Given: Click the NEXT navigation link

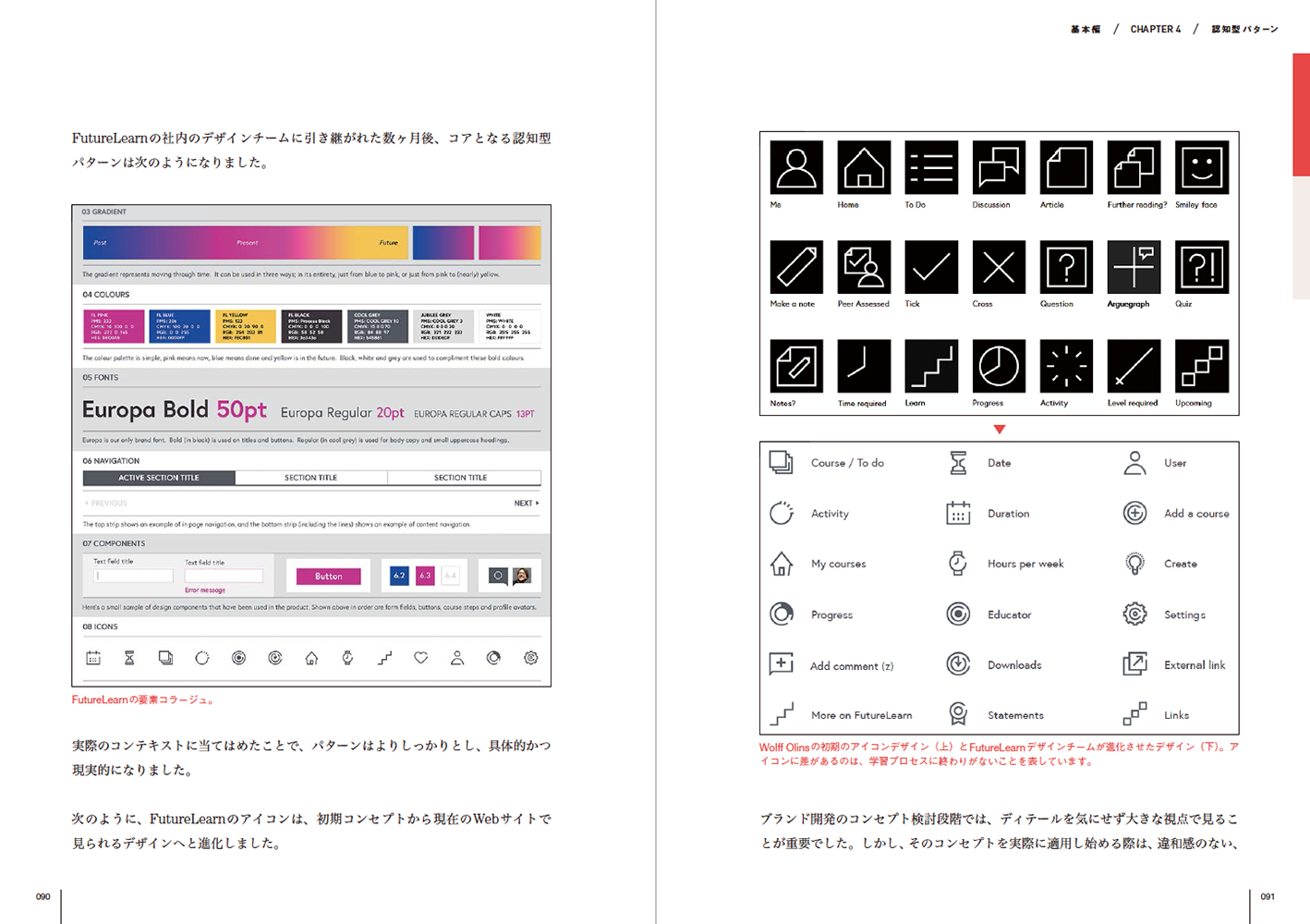Looking at the screenshot, I should pos(526,504).
